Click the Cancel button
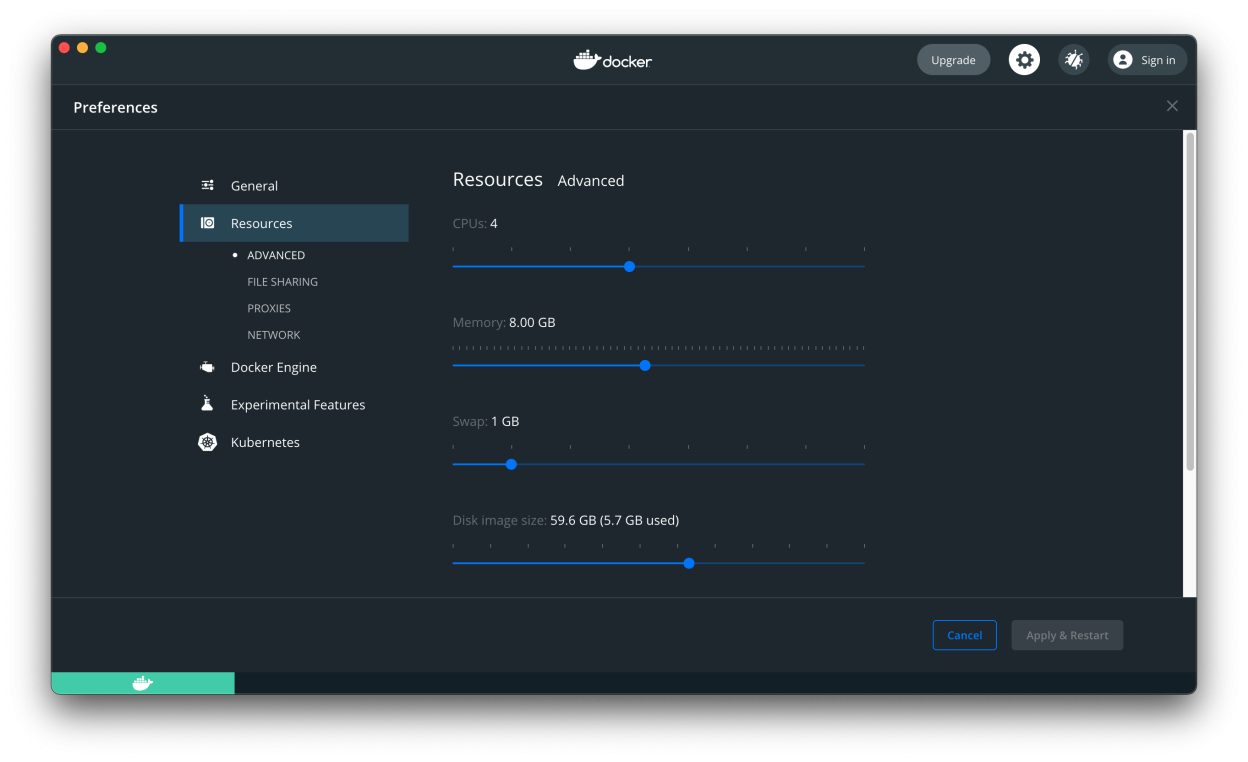The width and height of the screenshot is (1248, 762). [965, 635]
